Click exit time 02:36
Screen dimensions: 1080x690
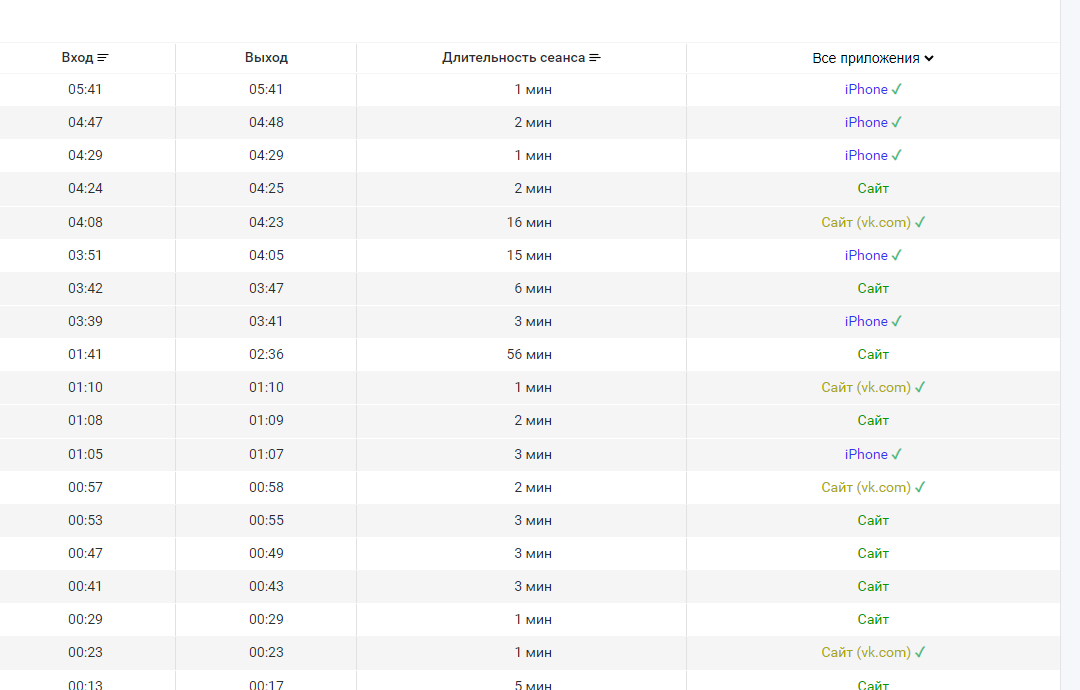tap(266, 355)
